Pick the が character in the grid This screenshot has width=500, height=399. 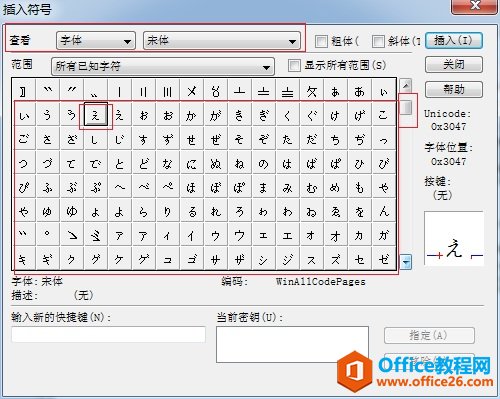[215, 115]
